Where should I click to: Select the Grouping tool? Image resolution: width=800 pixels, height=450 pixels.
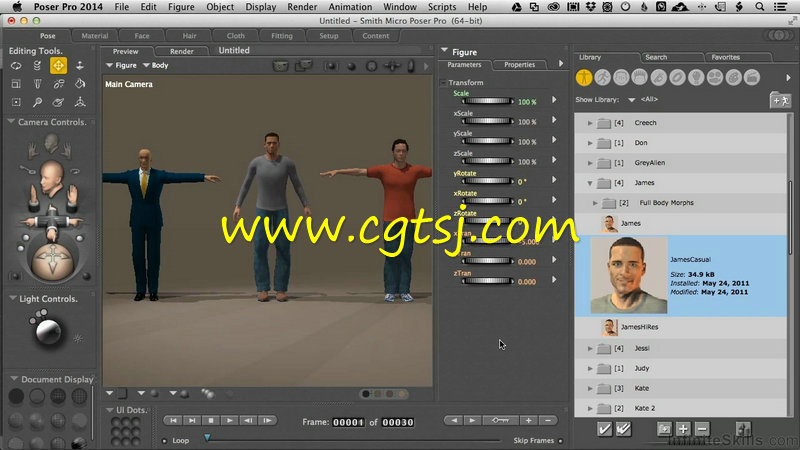[x=16, y=102]
